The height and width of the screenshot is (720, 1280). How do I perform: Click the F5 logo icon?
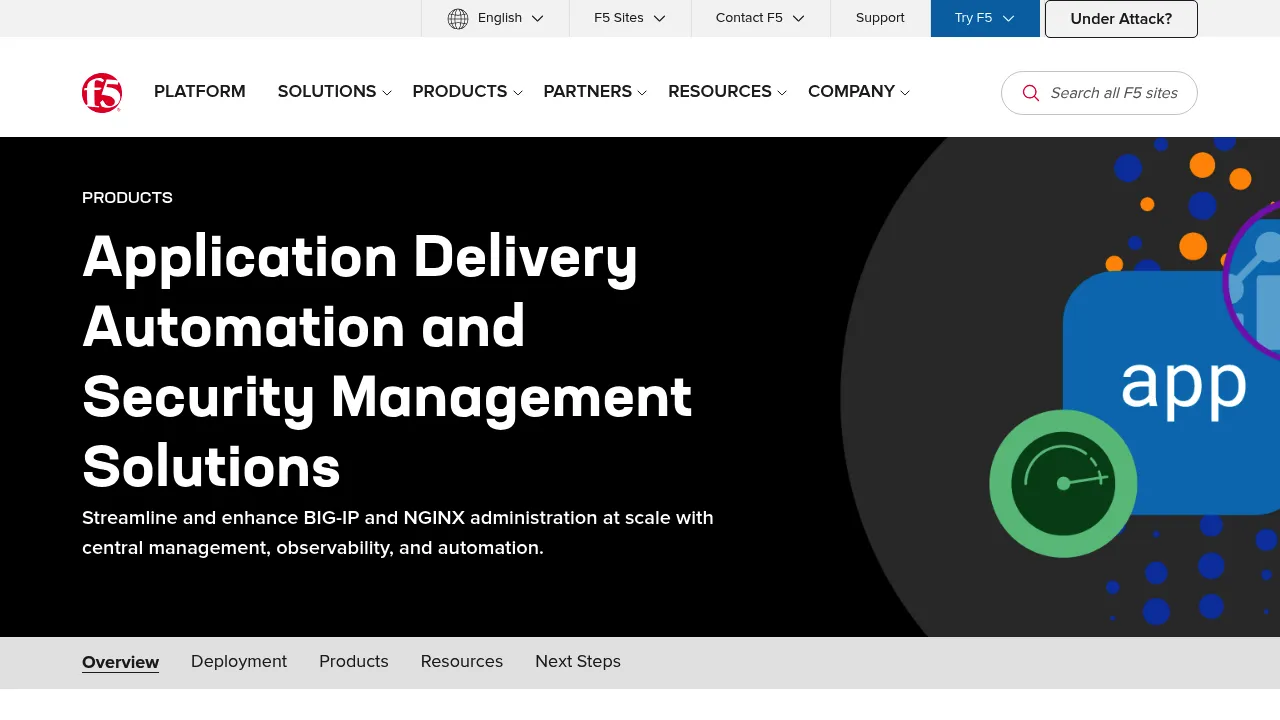click(102, 93)
